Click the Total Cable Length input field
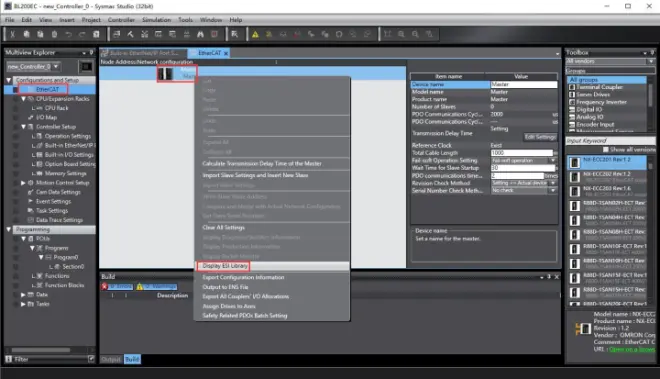660x379 pixels. pyautogui.click(x=522, y=153)
